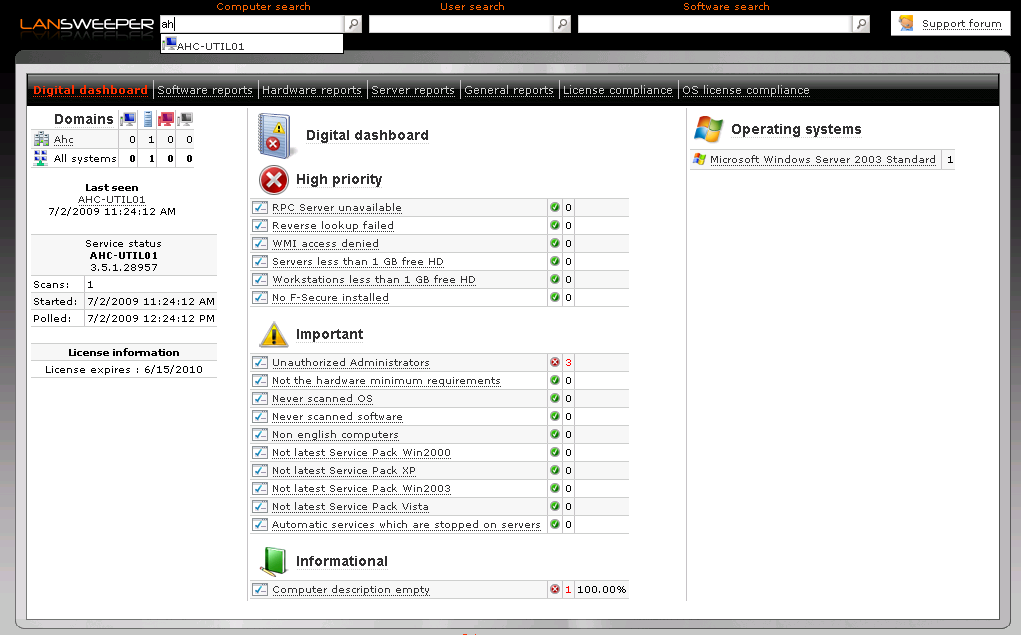Toggle the Computer description empty checkbox

[260, 590]
